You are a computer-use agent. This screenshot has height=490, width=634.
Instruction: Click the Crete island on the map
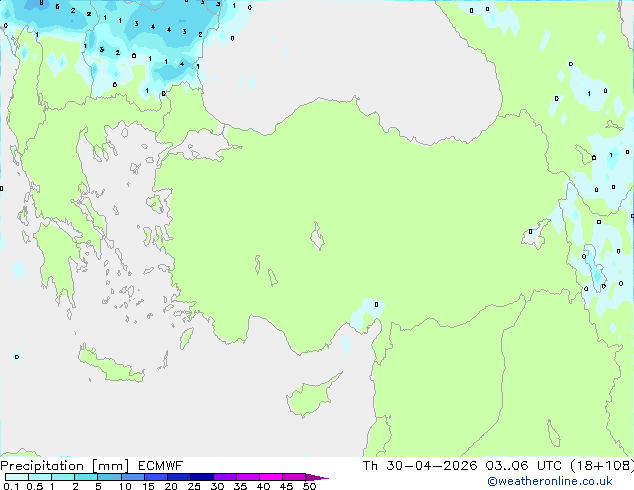(x=111, y=366)
